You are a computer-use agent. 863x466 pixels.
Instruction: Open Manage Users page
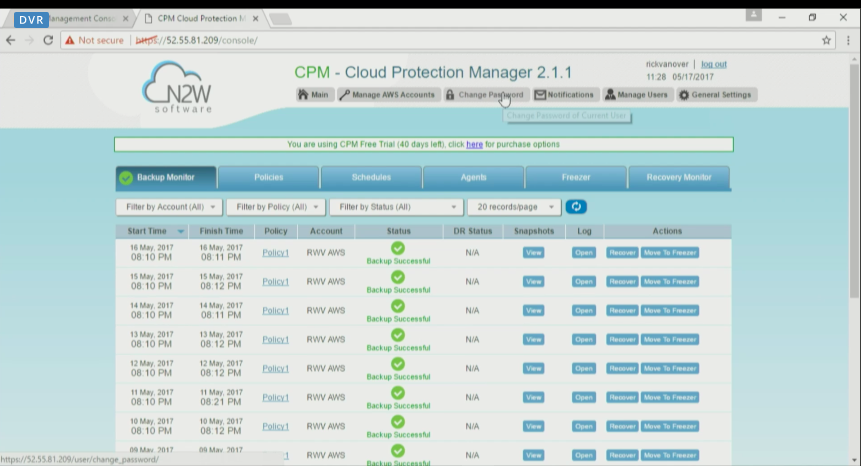(636, 95)
